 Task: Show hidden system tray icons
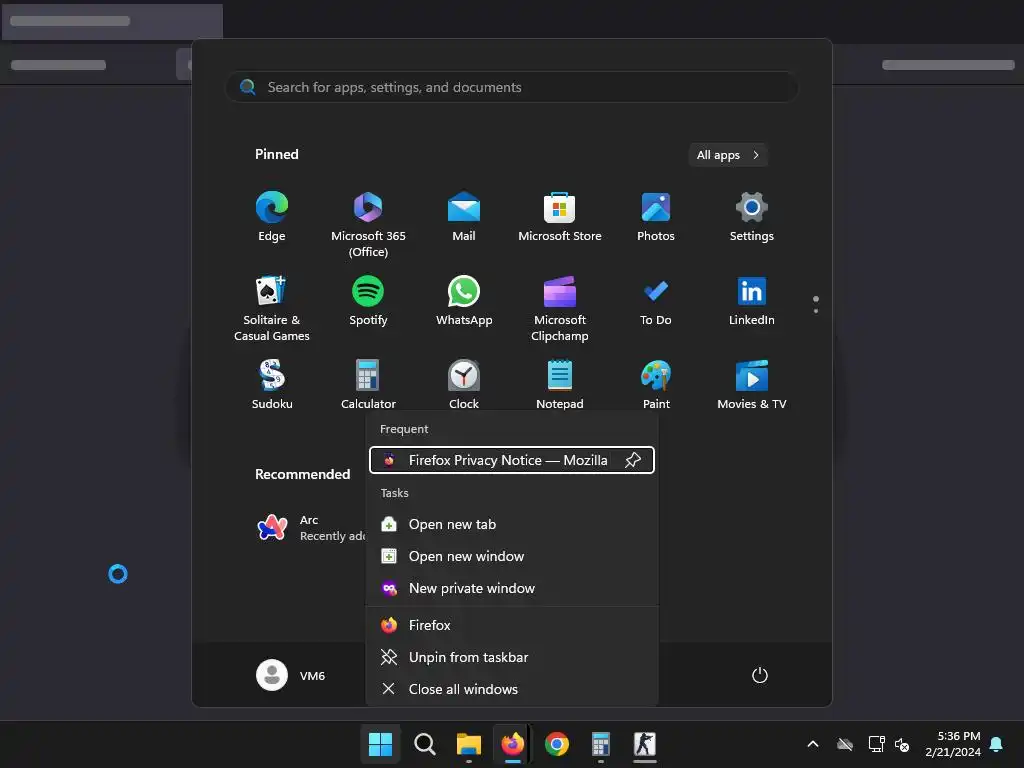point(813,744)
